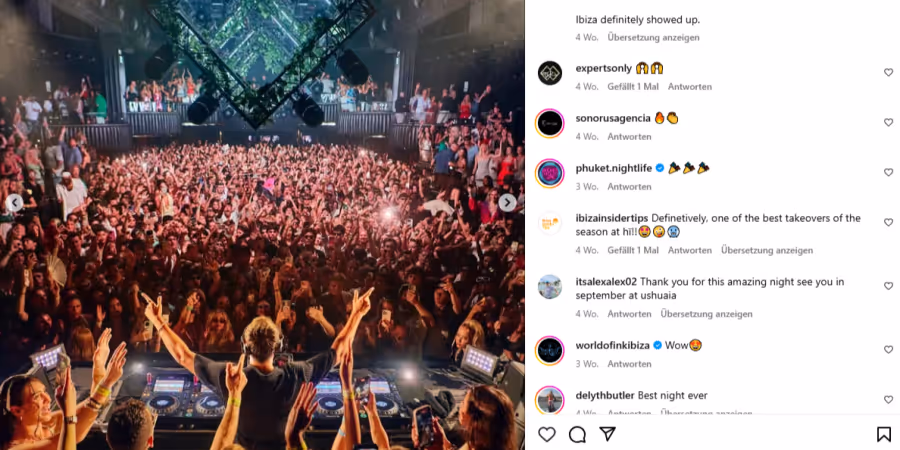
Task: Like worldofinkibiza's Wow comment
Action: [x=889, y=350]
